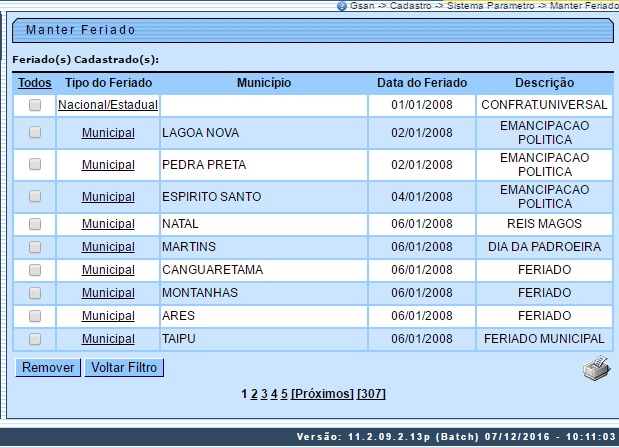Click the Todos select-all link
The image size is (619, 448).
[x=35, y=83]
